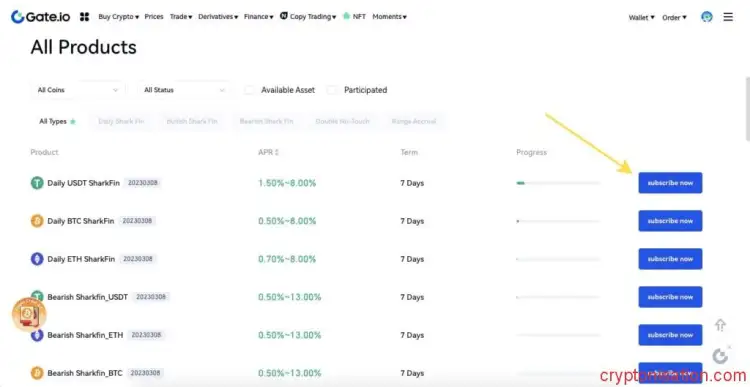Click the Ethereum icon for Daily ETH SharkFin
Viewport: 750px width, 387px height.
37,259
